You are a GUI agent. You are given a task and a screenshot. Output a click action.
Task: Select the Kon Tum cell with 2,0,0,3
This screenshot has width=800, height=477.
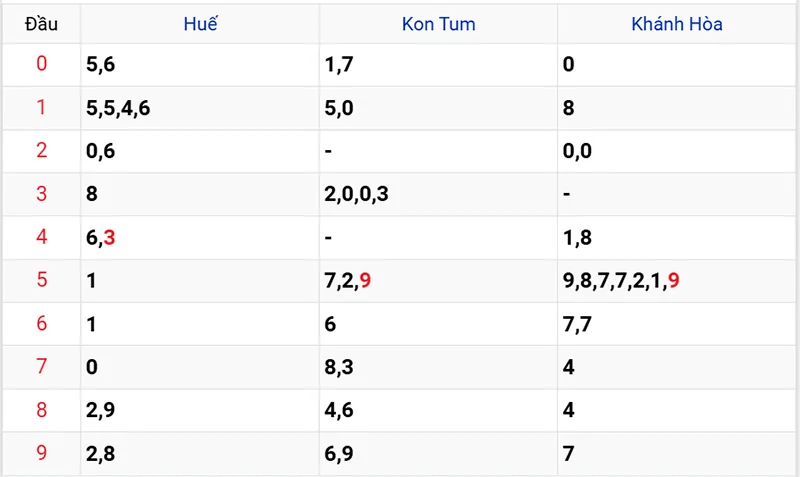[x=357, y=194]
